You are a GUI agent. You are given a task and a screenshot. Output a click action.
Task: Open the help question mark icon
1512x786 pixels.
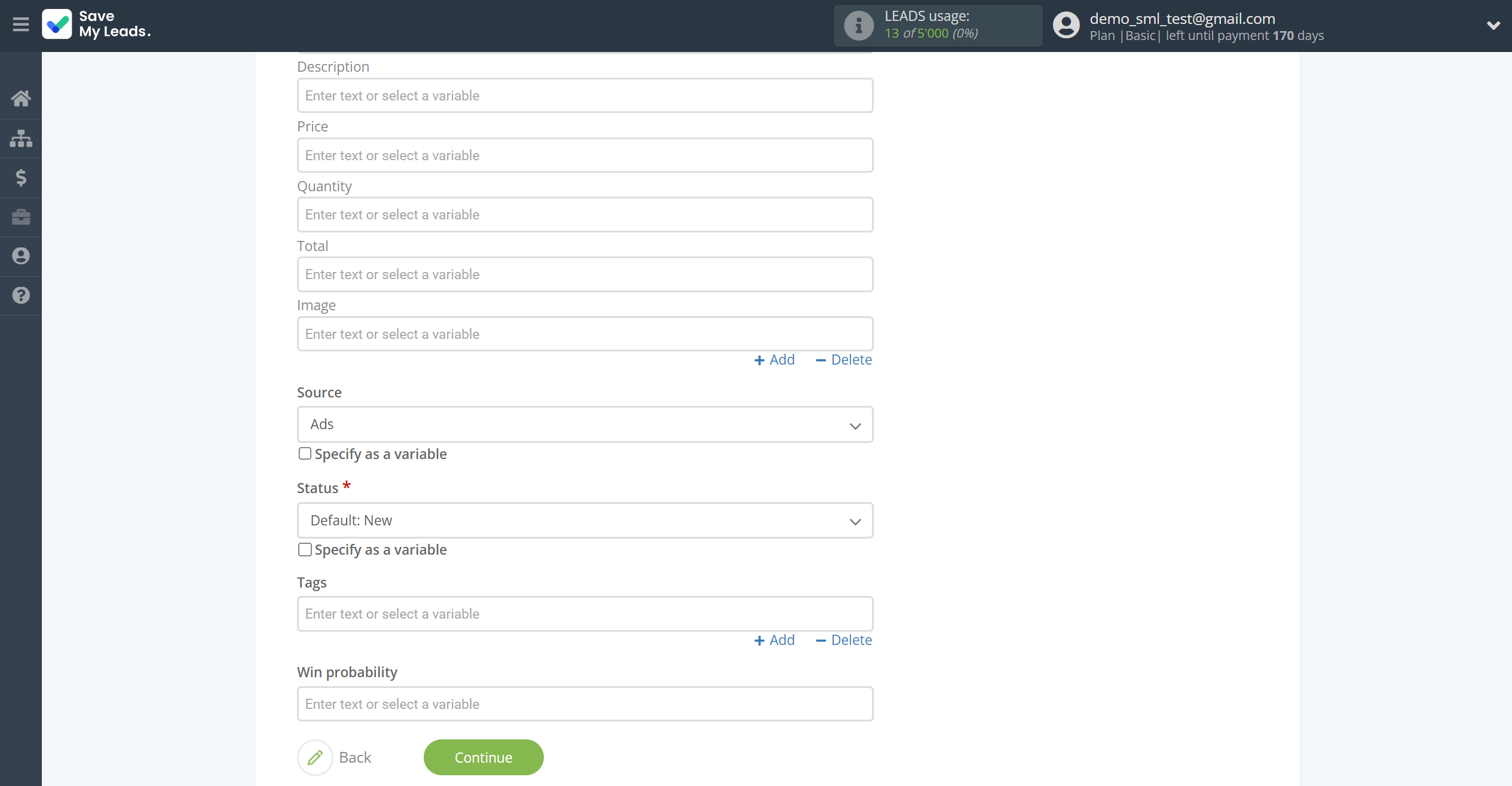click(21, 295)
